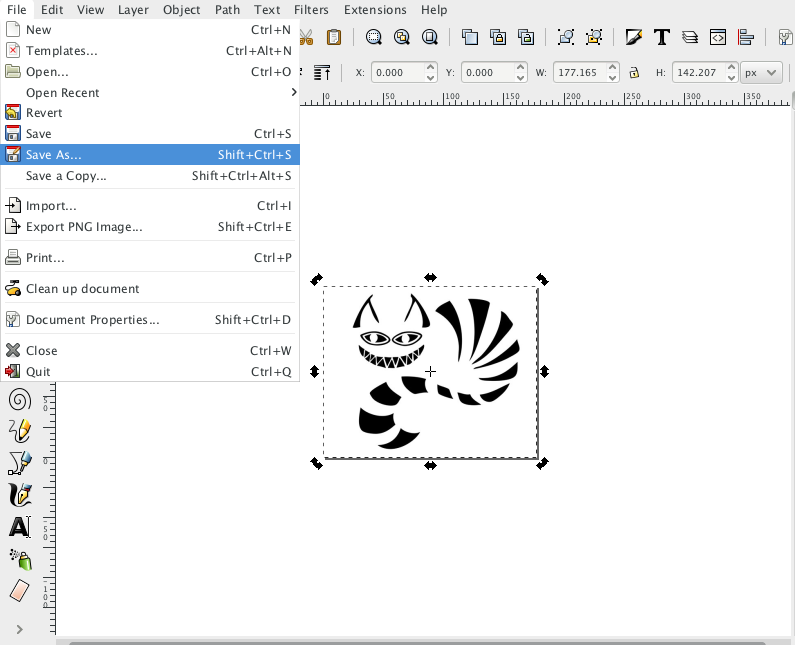Choose New from File menu
795x645 pixels.
[x=150, y=29]
